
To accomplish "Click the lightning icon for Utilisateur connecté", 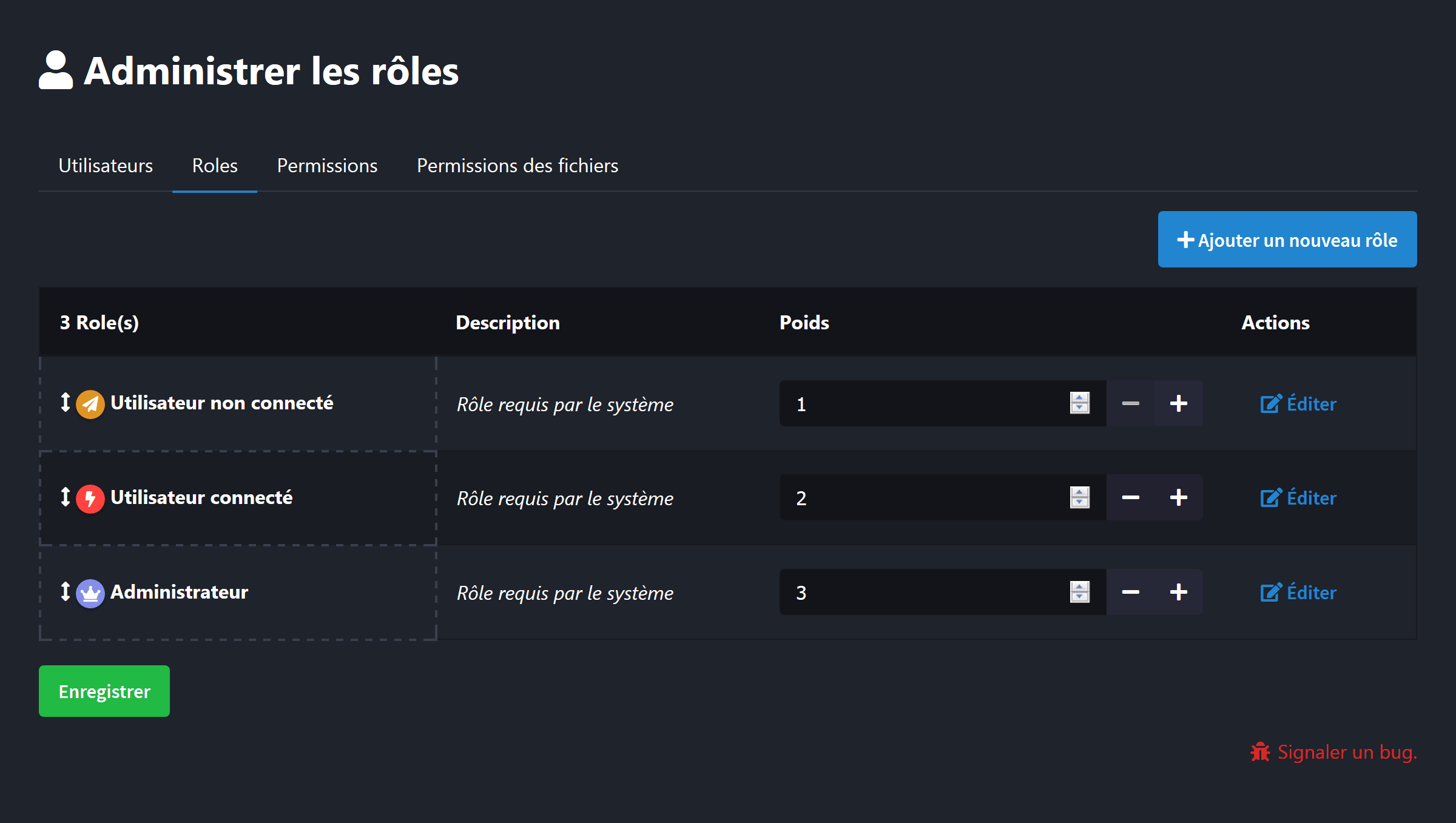I will point(90,498).
